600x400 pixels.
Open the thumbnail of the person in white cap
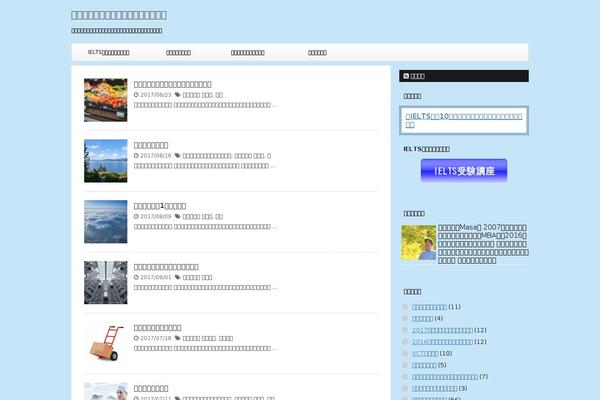coord(106,391)
